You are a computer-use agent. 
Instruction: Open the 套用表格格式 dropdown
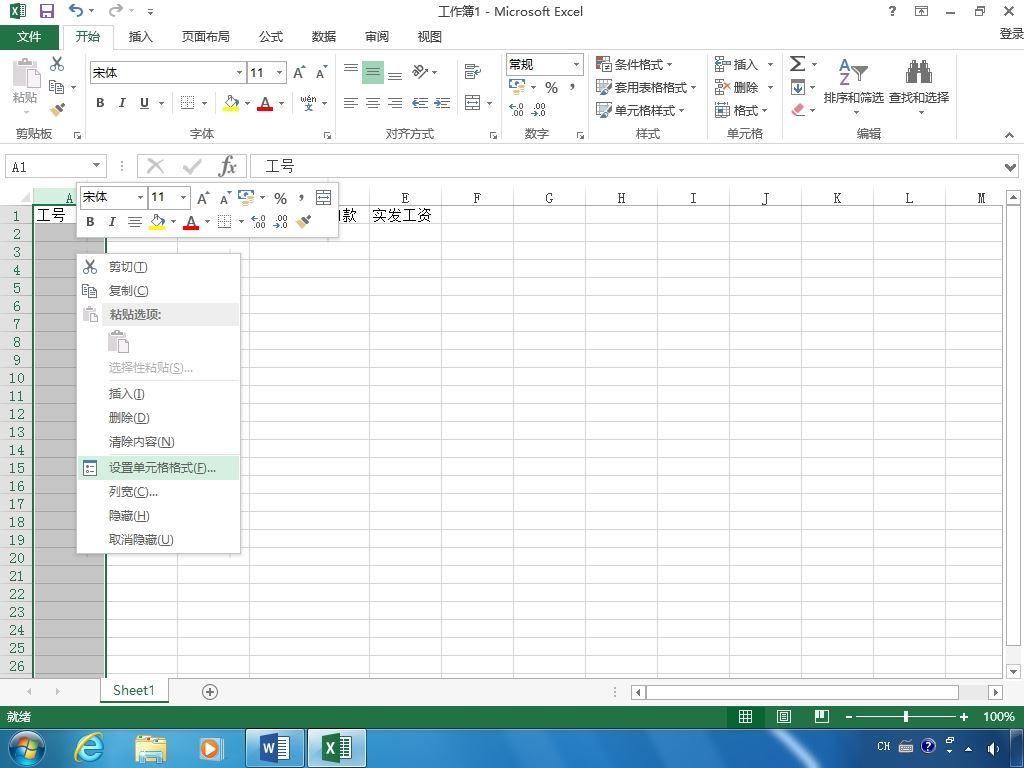647,87
